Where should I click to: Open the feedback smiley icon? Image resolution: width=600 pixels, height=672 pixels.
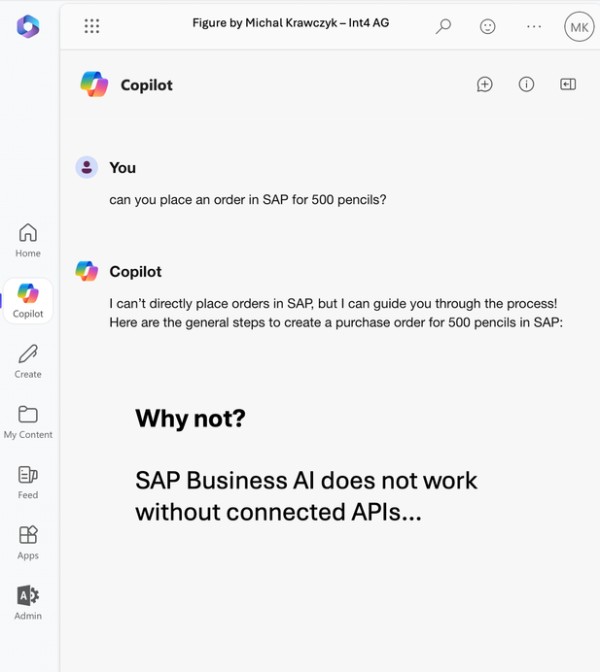click(x=488, y=27)
